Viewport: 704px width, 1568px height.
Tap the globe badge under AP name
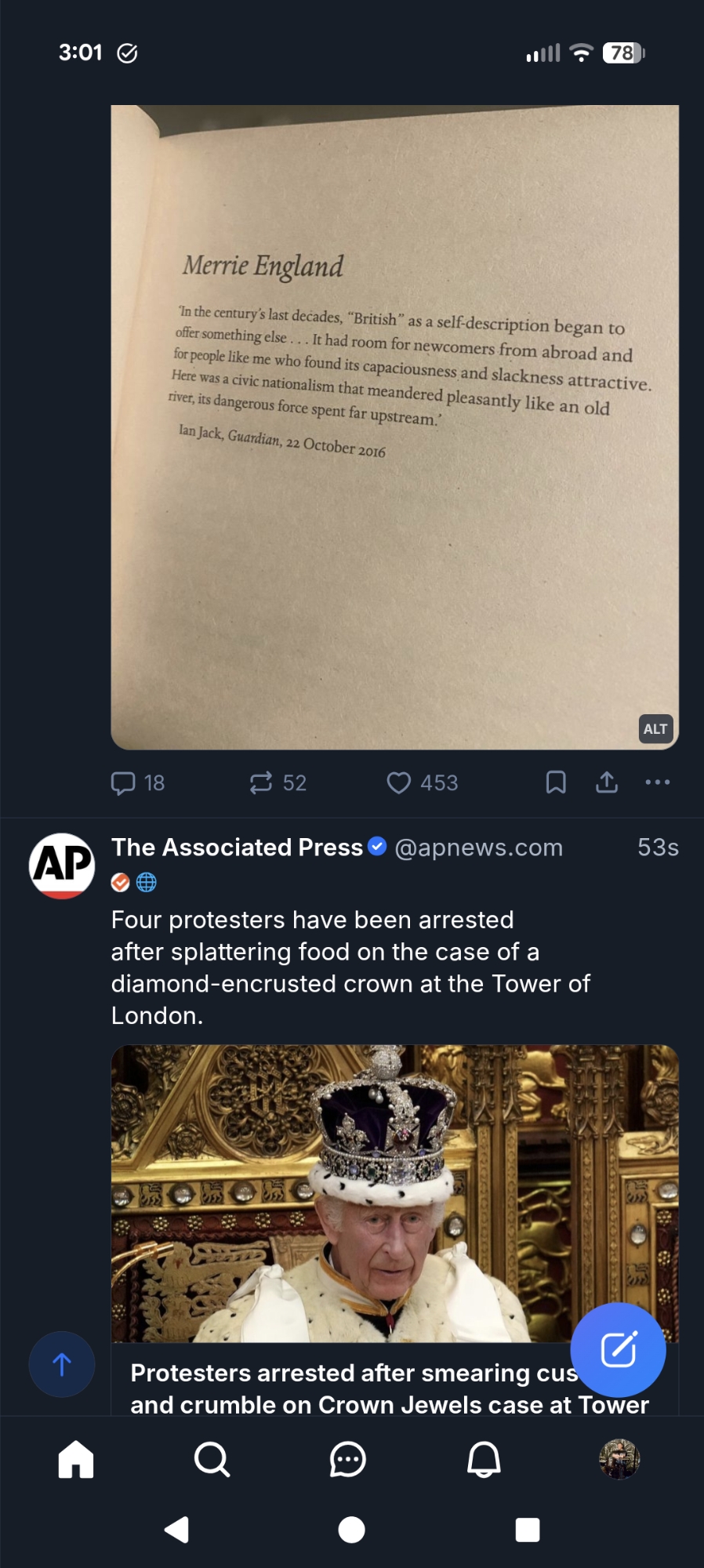(147, 883)
